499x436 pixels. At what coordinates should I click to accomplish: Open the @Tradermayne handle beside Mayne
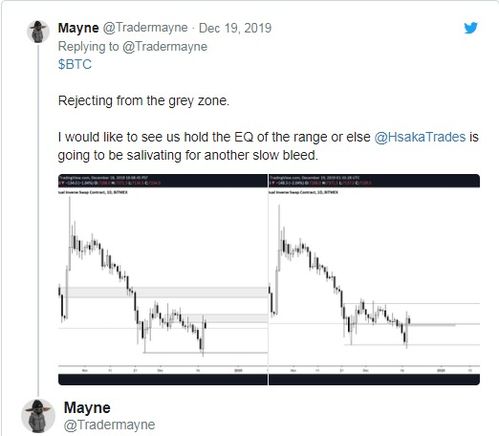coord(145,28)
